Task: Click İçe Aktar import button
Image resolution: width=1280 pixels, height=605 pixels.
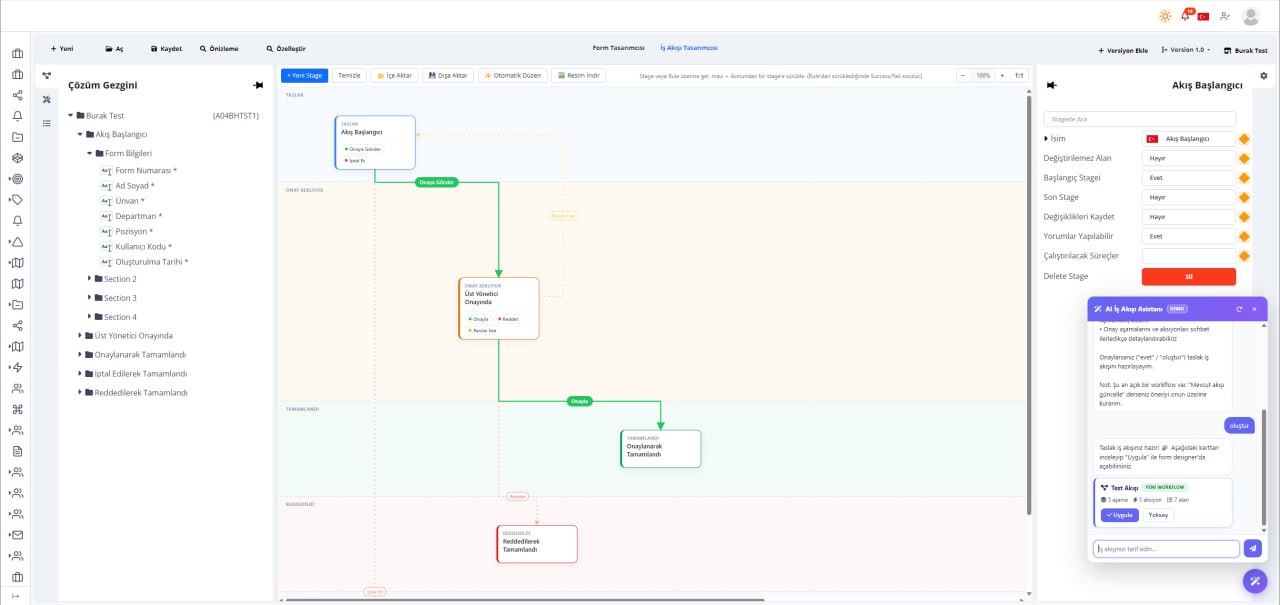Action: coord(395,76)
